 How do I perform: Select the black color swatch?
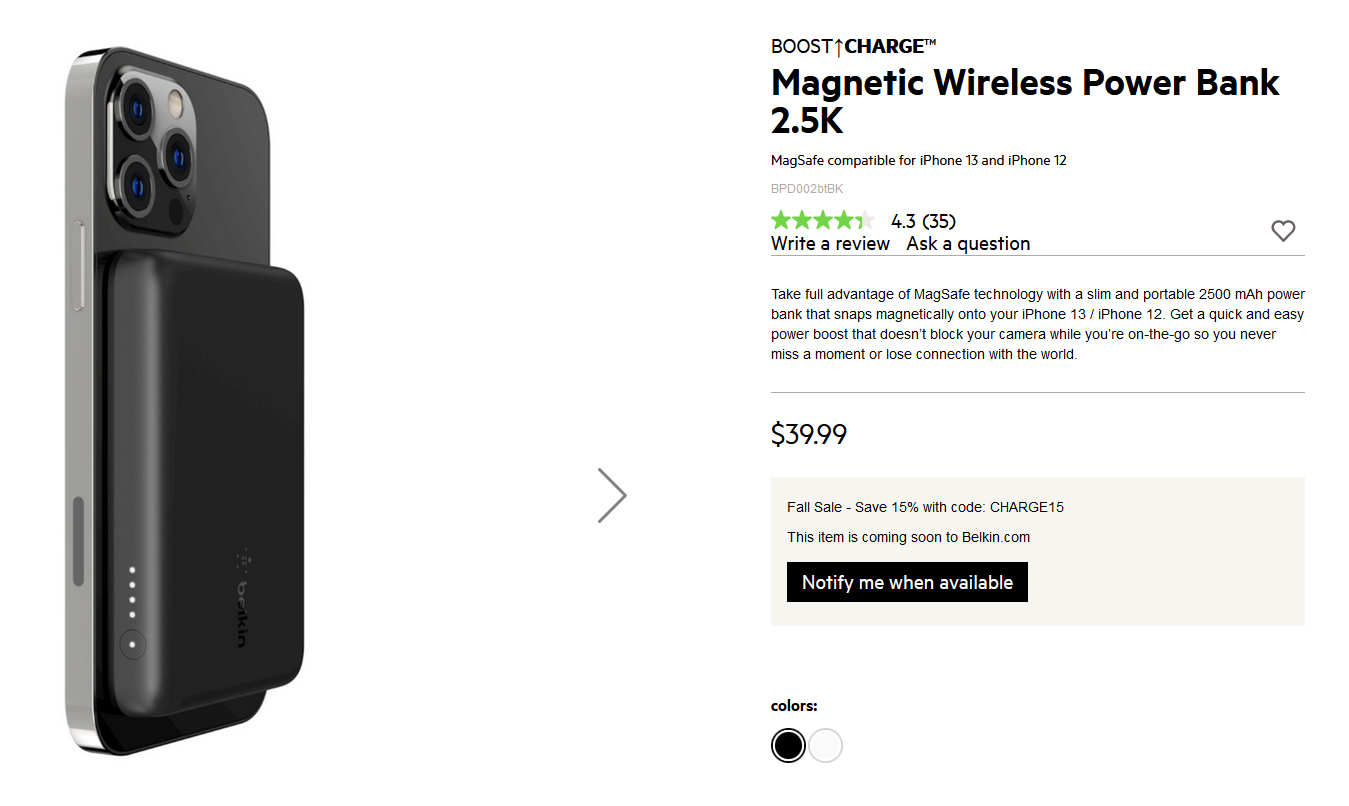pyautogui.click(x=788, y=745)
